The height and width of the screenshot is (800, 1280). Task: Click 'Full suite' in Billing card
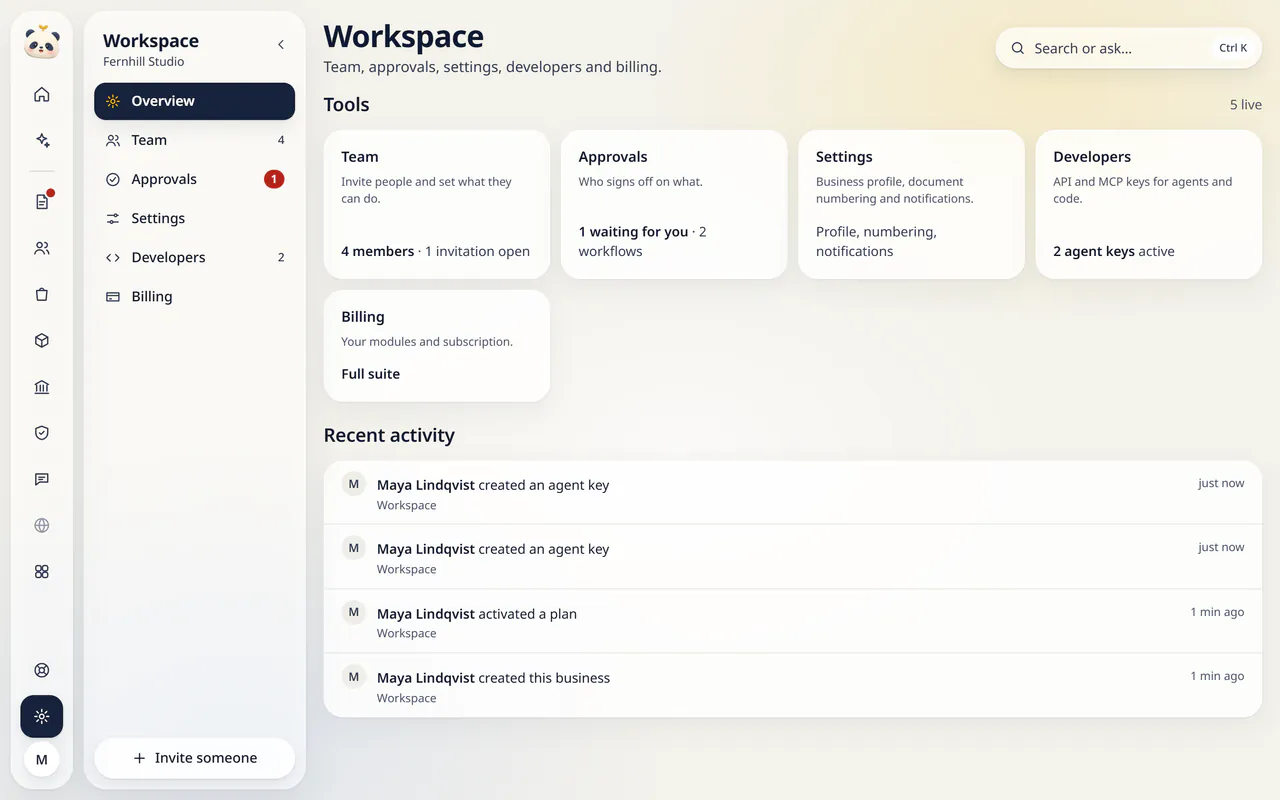tap(371, 374)
